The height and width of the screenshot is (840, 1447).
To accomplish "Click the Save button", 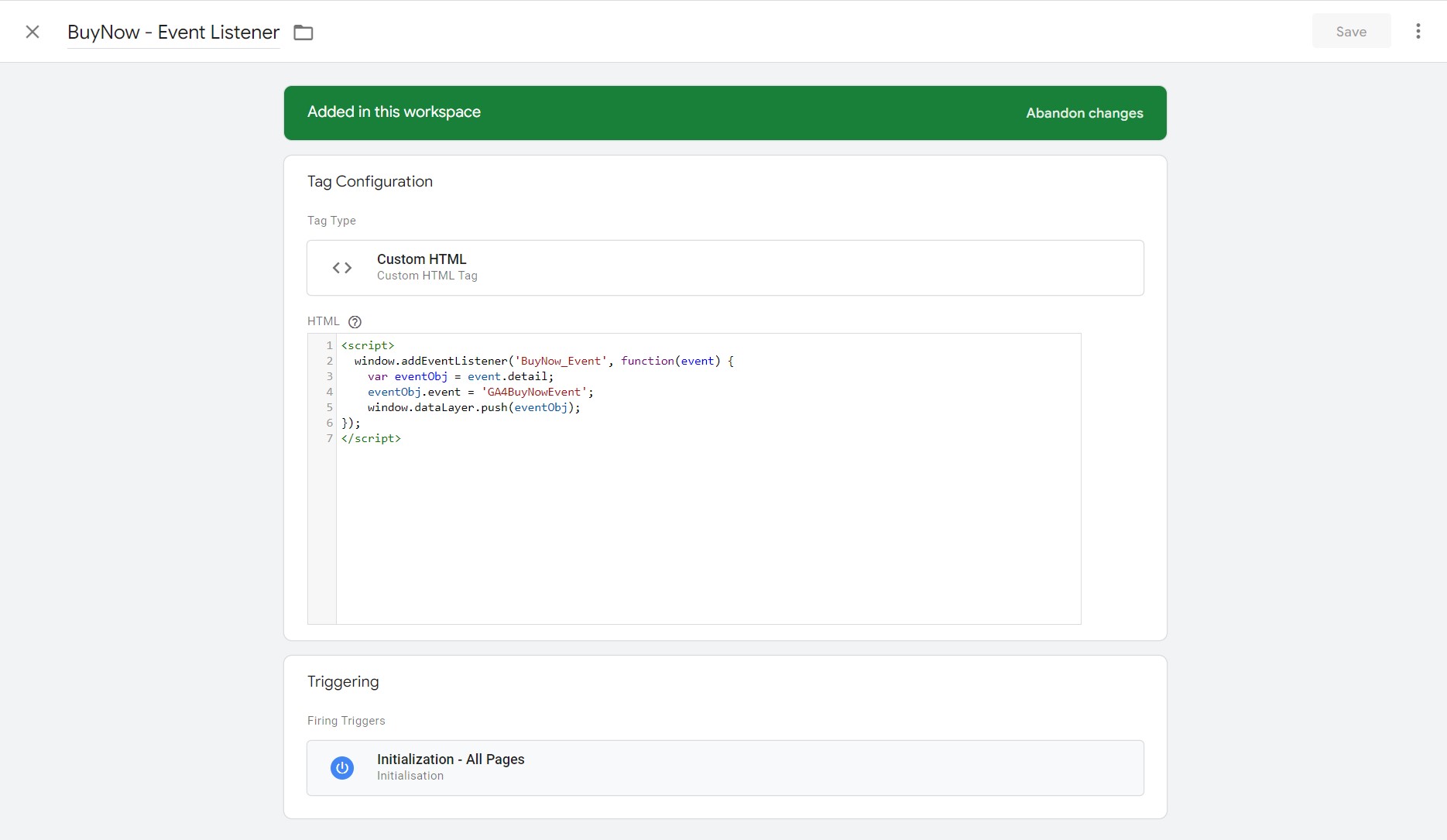I will tap(1351, 32).
